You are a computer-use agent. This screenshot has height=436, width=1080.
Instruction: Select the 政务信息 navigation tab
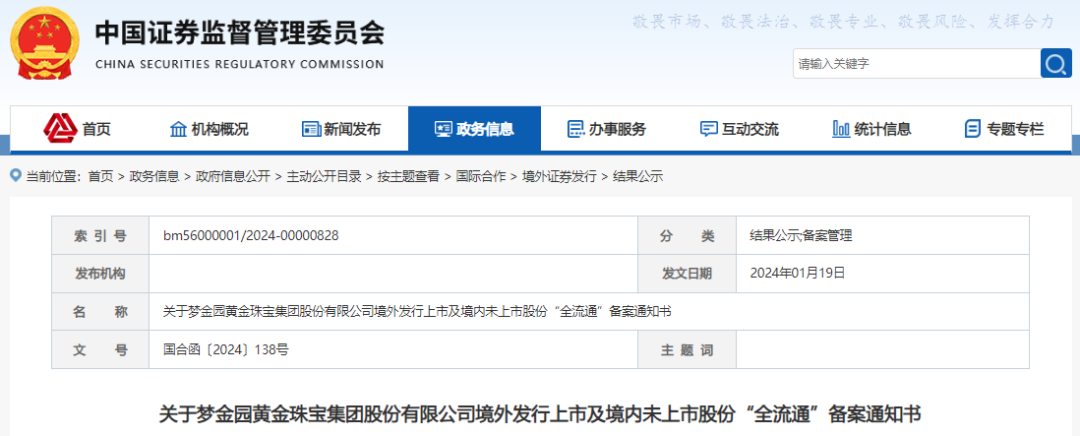(475, 129)
